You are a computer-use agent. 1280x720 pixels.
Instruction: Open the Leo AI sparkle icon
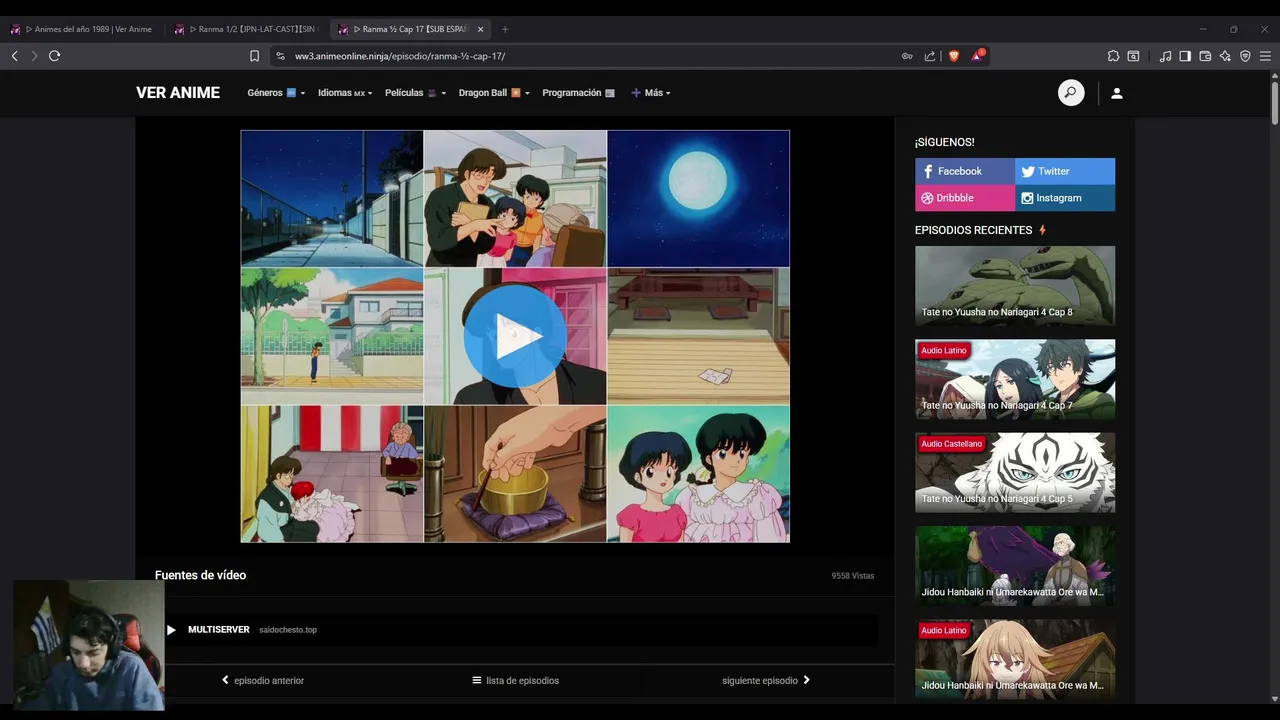click(x=1225, y=56)
